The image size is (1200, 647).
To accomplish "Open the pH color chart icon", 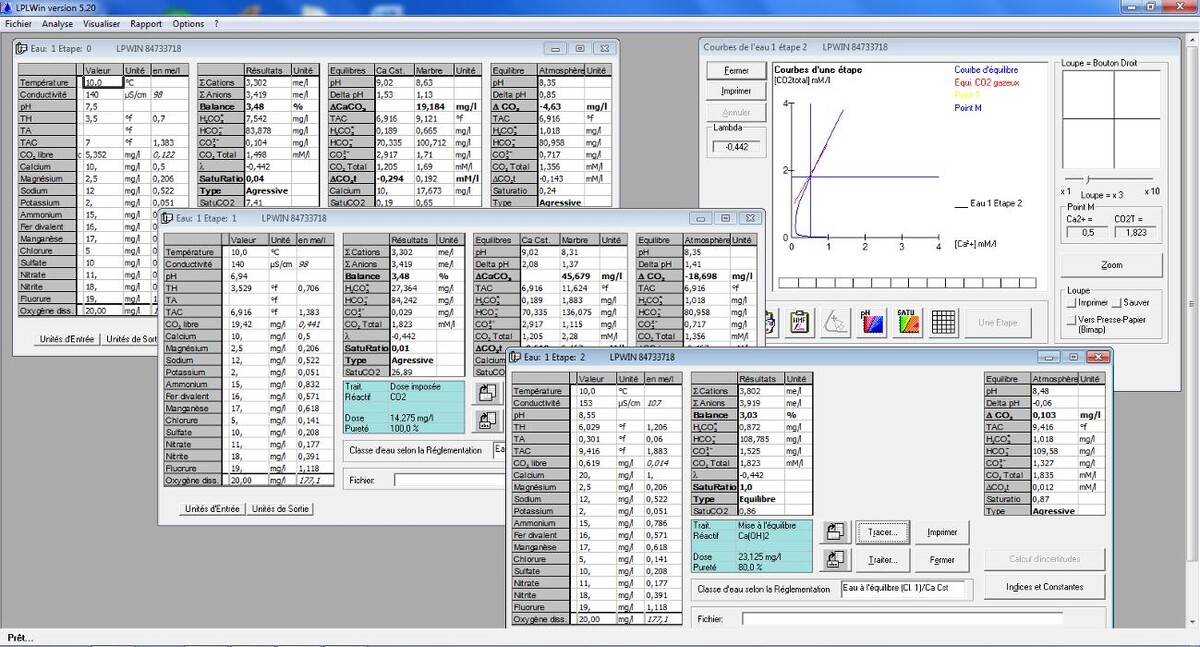I will (x=871, y=322).
